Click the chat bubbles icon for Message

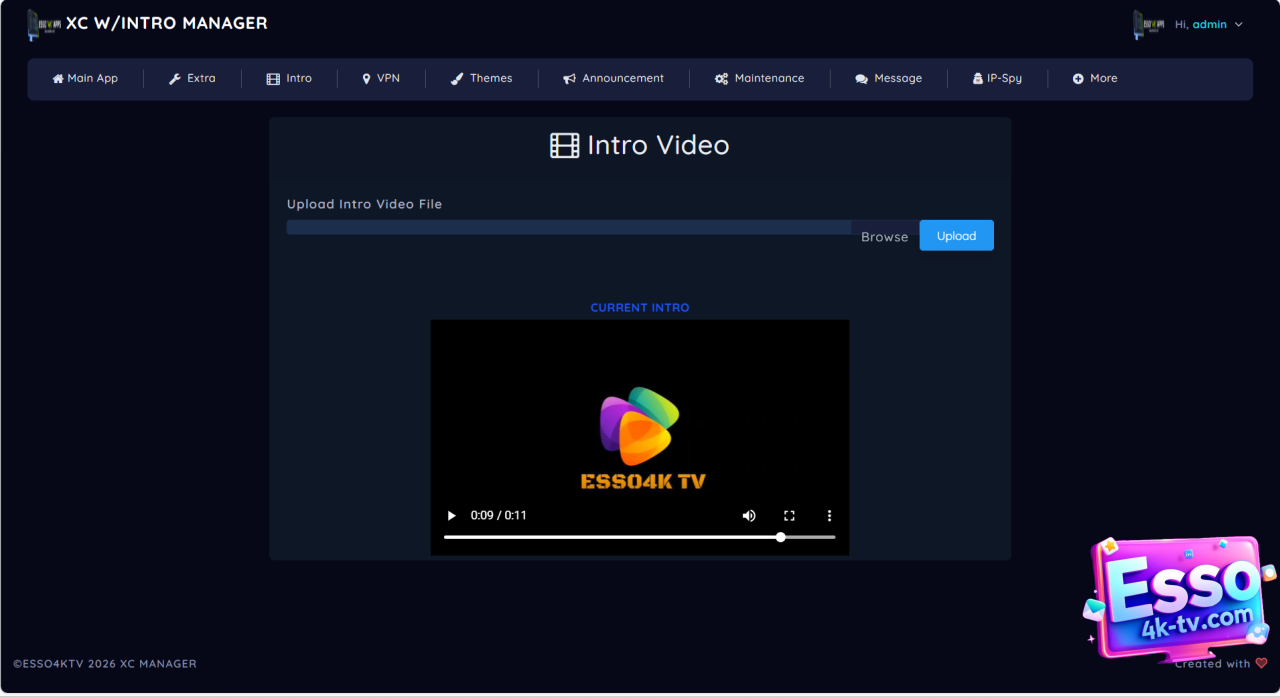coord(861,79)
